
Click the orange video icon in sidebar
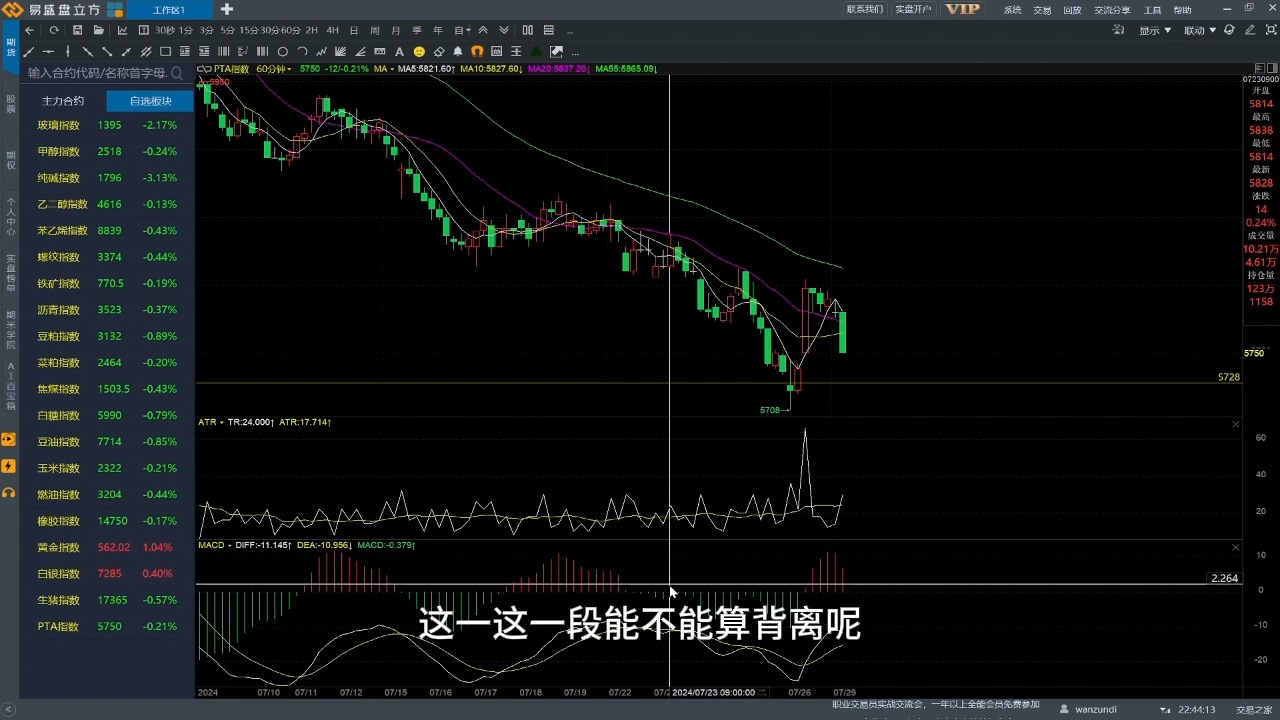[9, 440]
